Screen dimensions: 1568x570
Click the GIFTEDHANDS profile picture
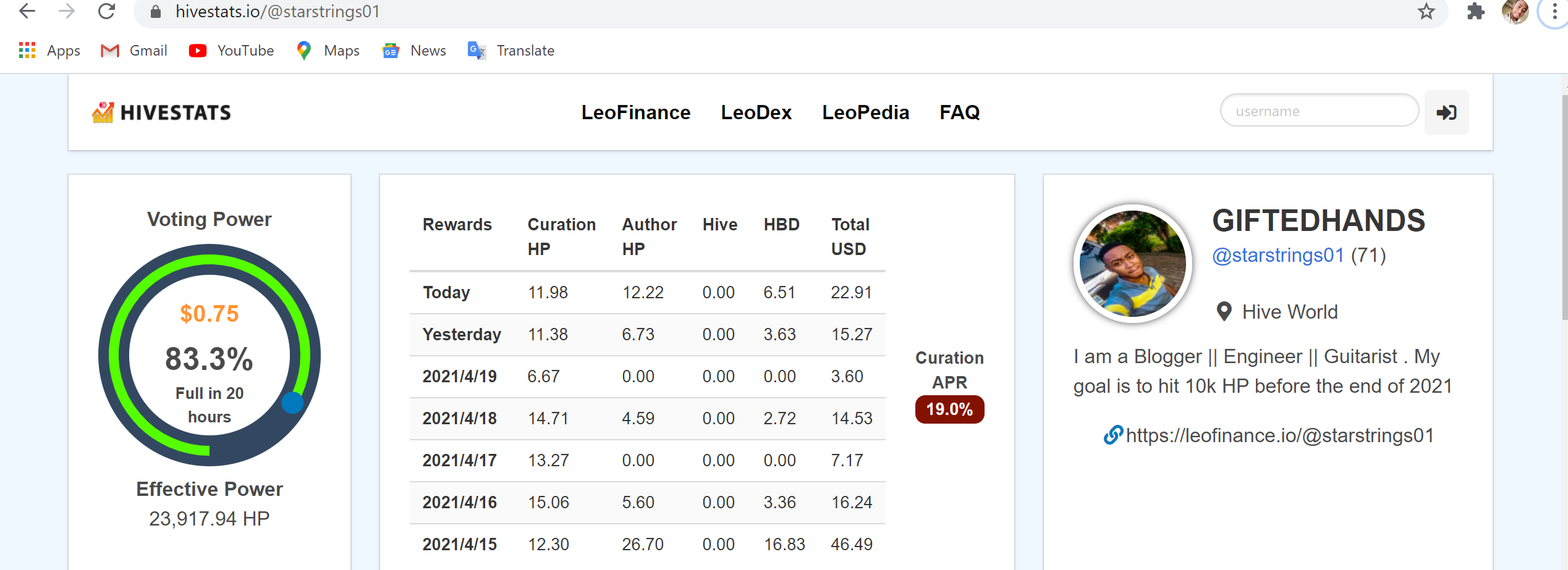click(x=1133, y=264)
